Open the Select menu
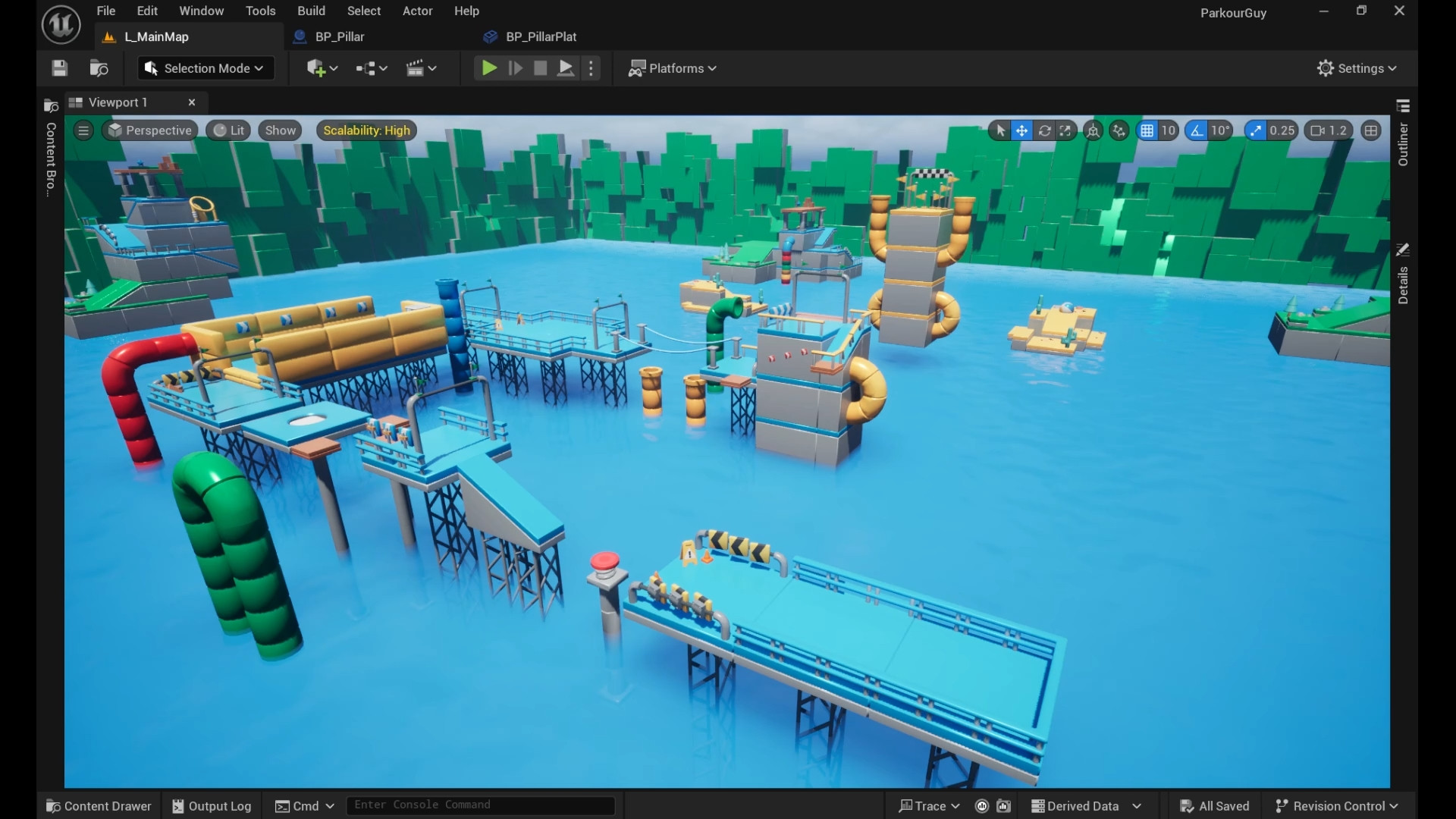 point(364,11)
